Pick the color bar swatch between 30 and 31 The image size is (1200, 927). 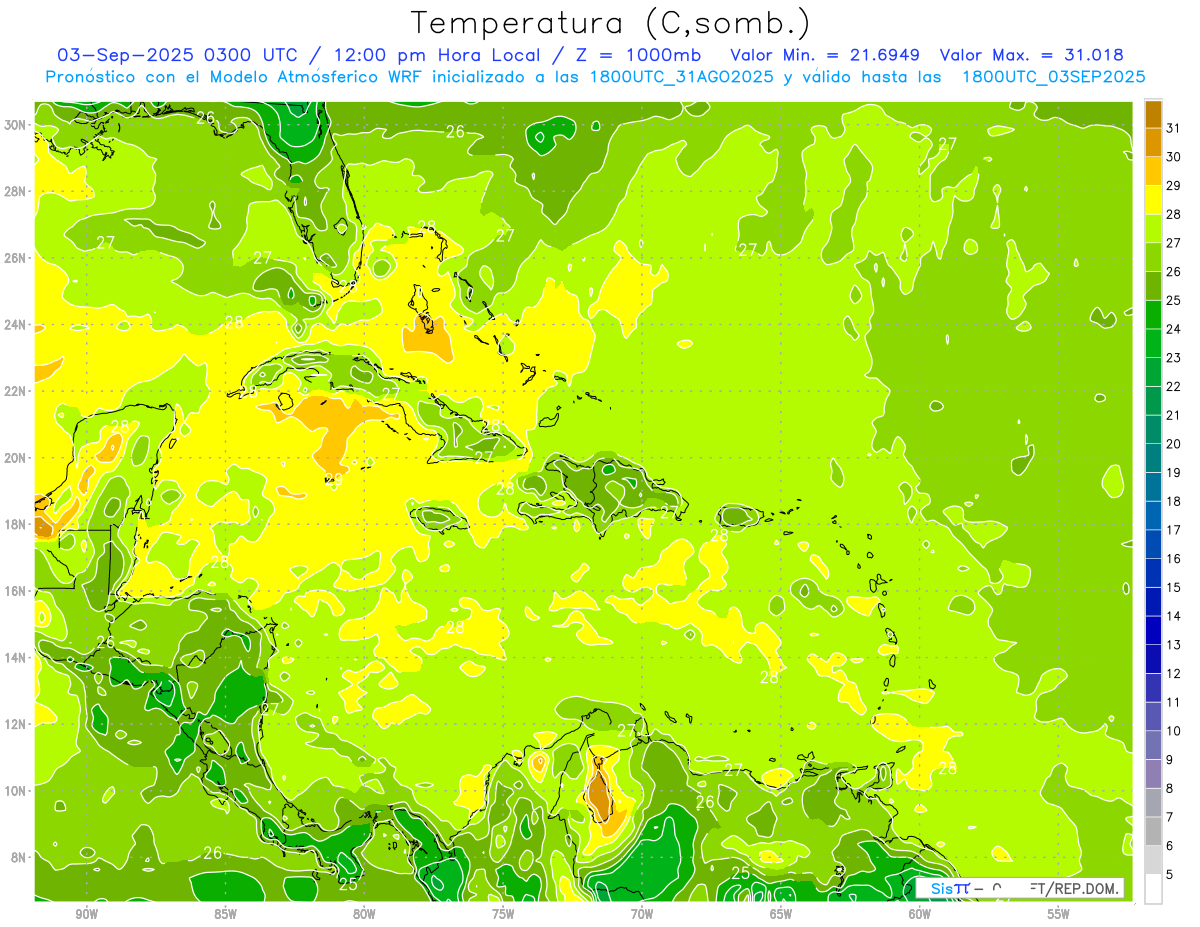coord(1153,143)
